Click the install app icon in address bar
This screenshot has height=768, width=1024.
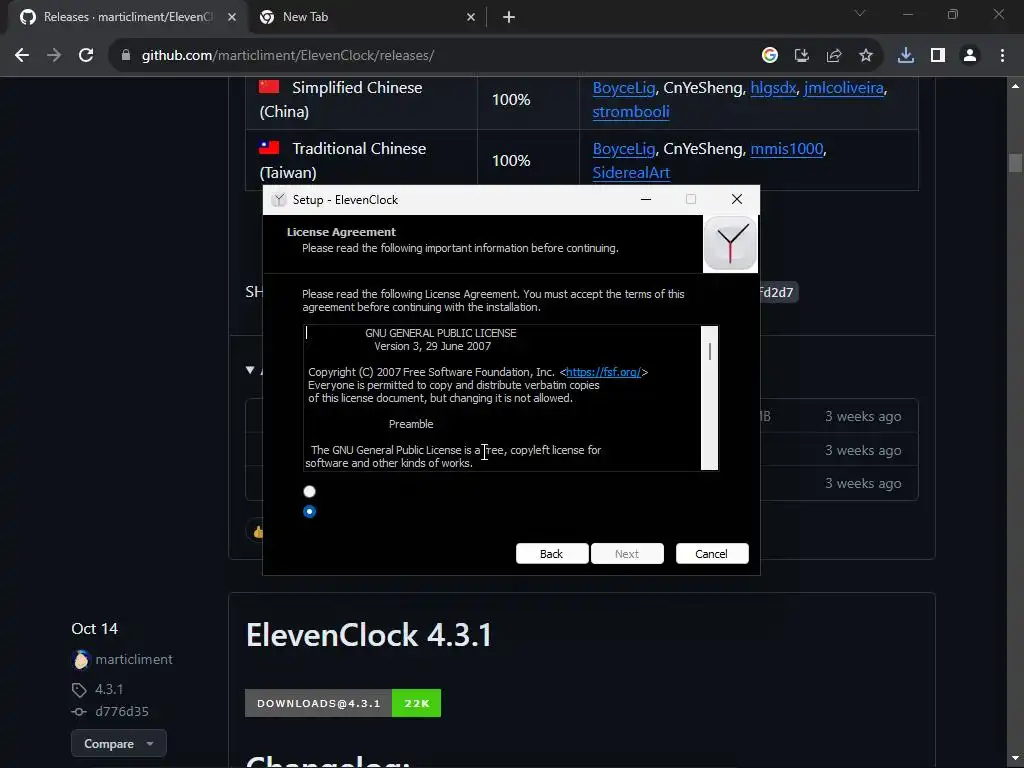801,56
